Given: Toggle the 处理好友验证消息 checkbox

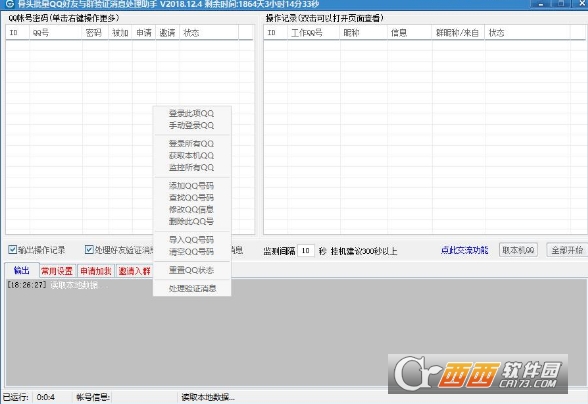Looking at the screenshot, I should [x=89, y=249].
